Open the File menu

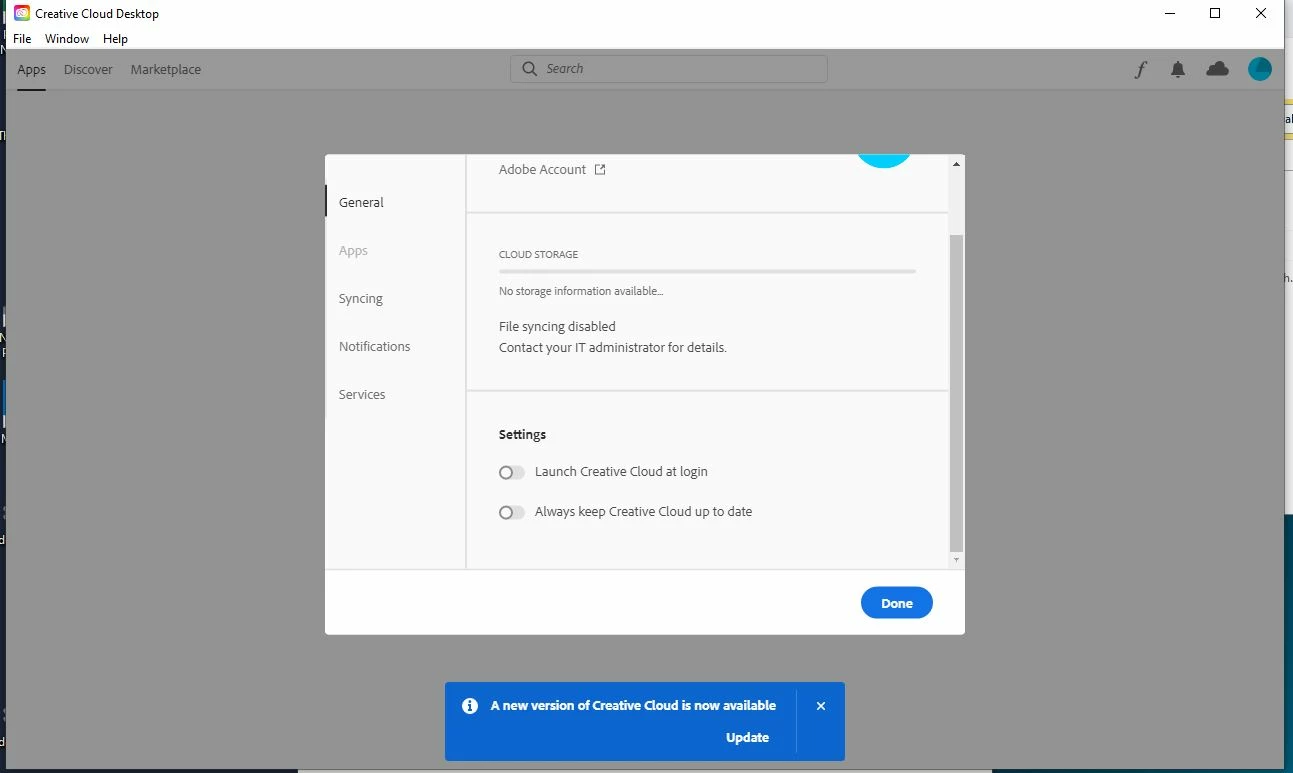22,39
